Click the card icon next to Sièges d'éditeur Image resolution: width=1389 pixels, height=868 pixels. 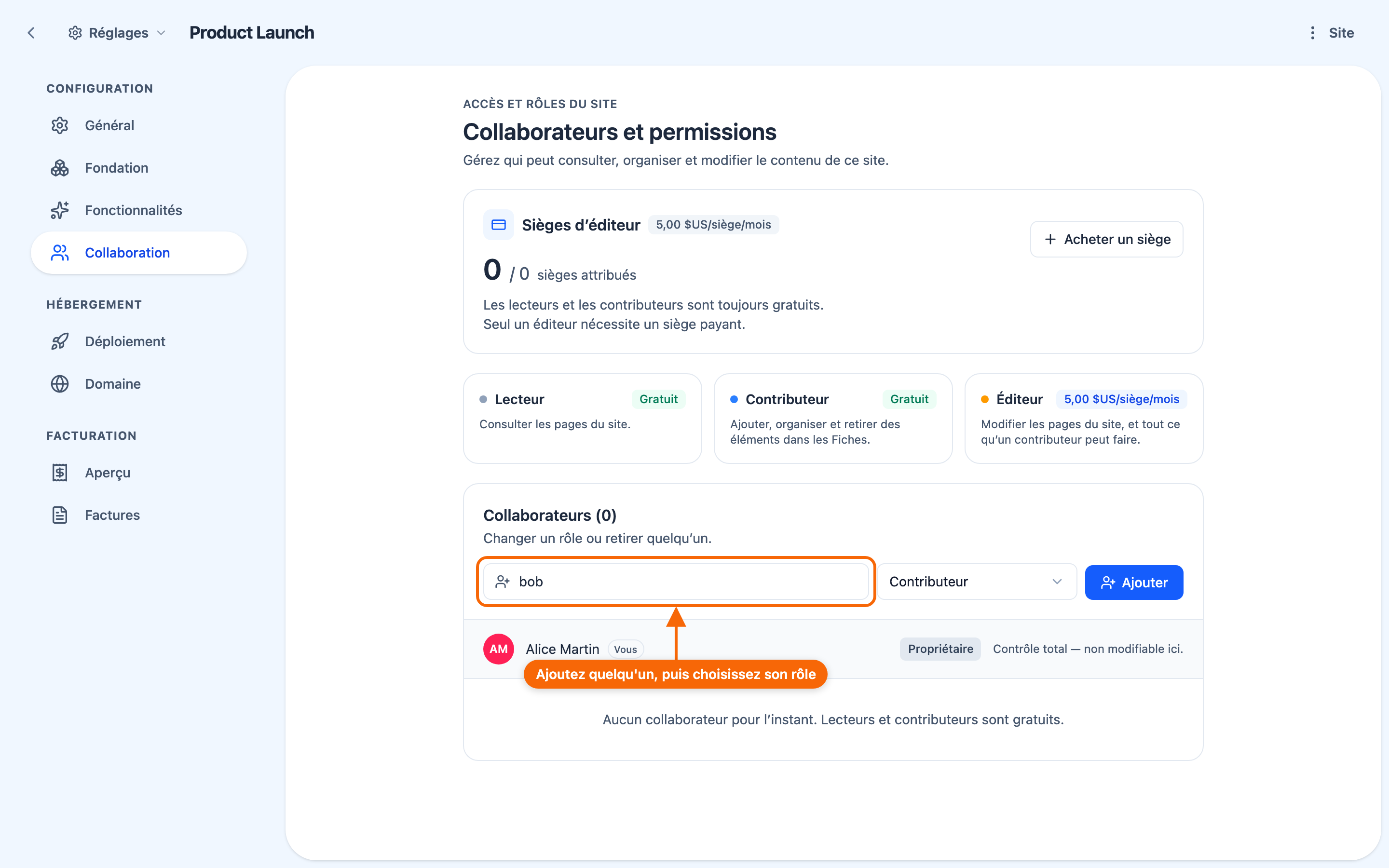498,224
